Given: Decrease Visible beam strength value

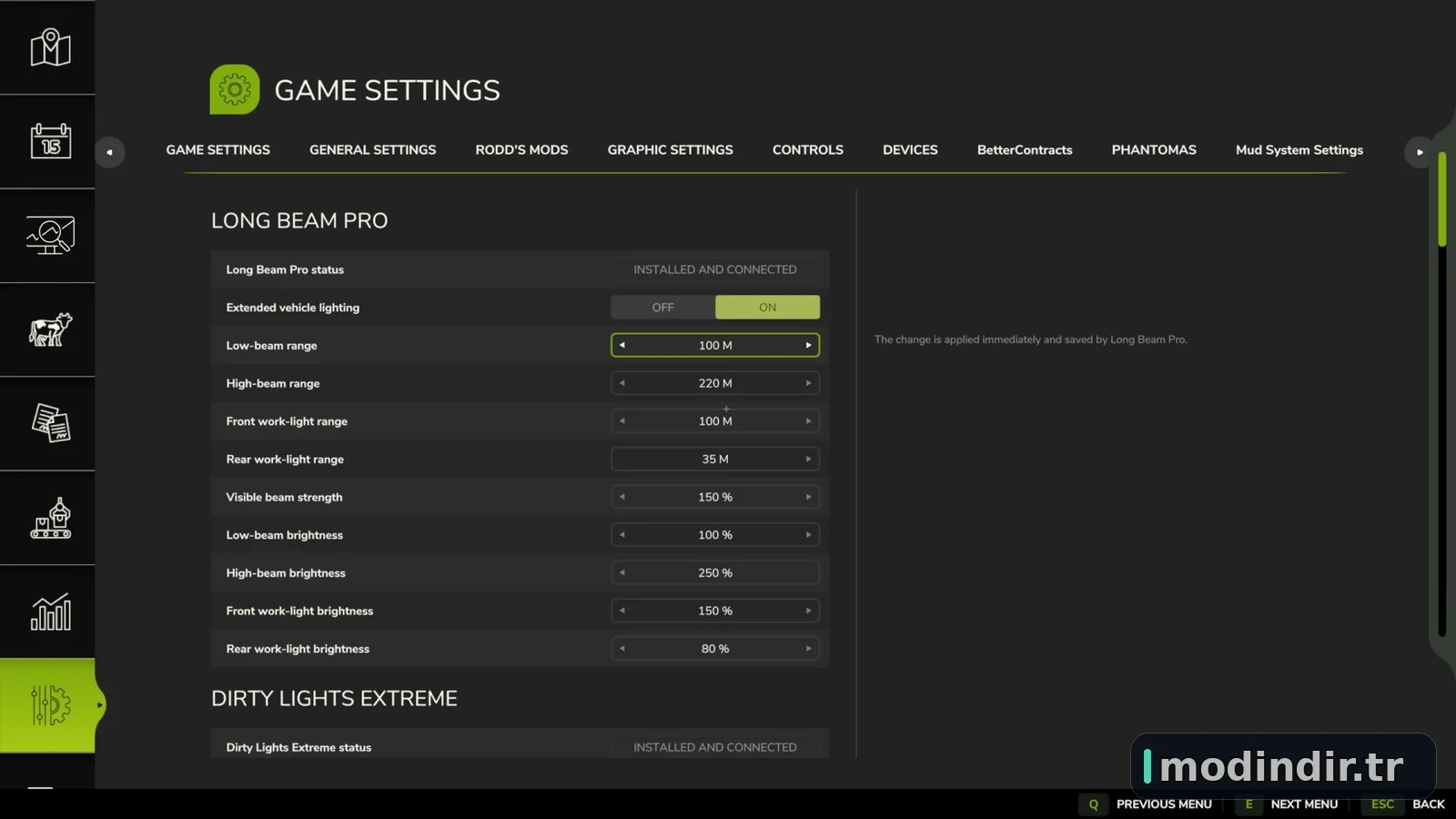Looking at the screenshot, I should coord(622,497).
